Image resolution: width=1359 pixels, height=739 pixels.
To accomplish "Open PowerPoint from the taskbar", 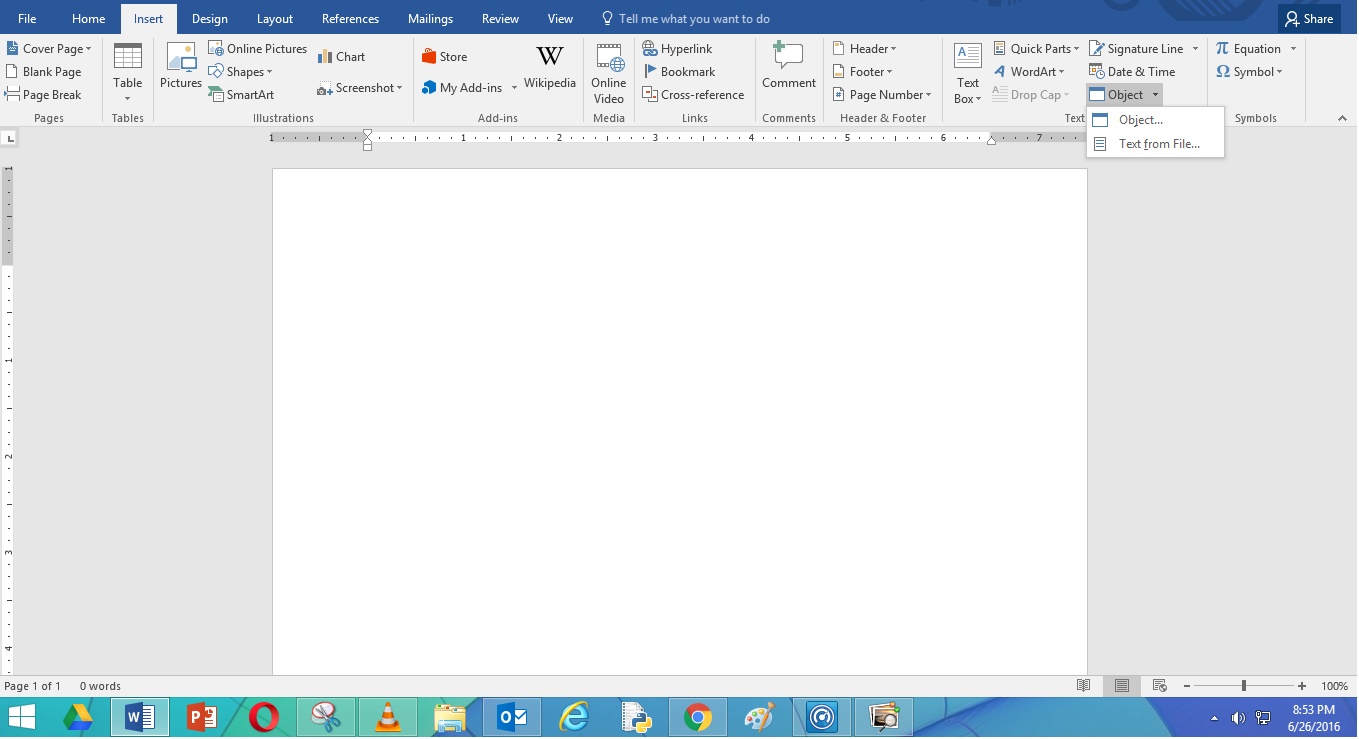I will (202, 717).
